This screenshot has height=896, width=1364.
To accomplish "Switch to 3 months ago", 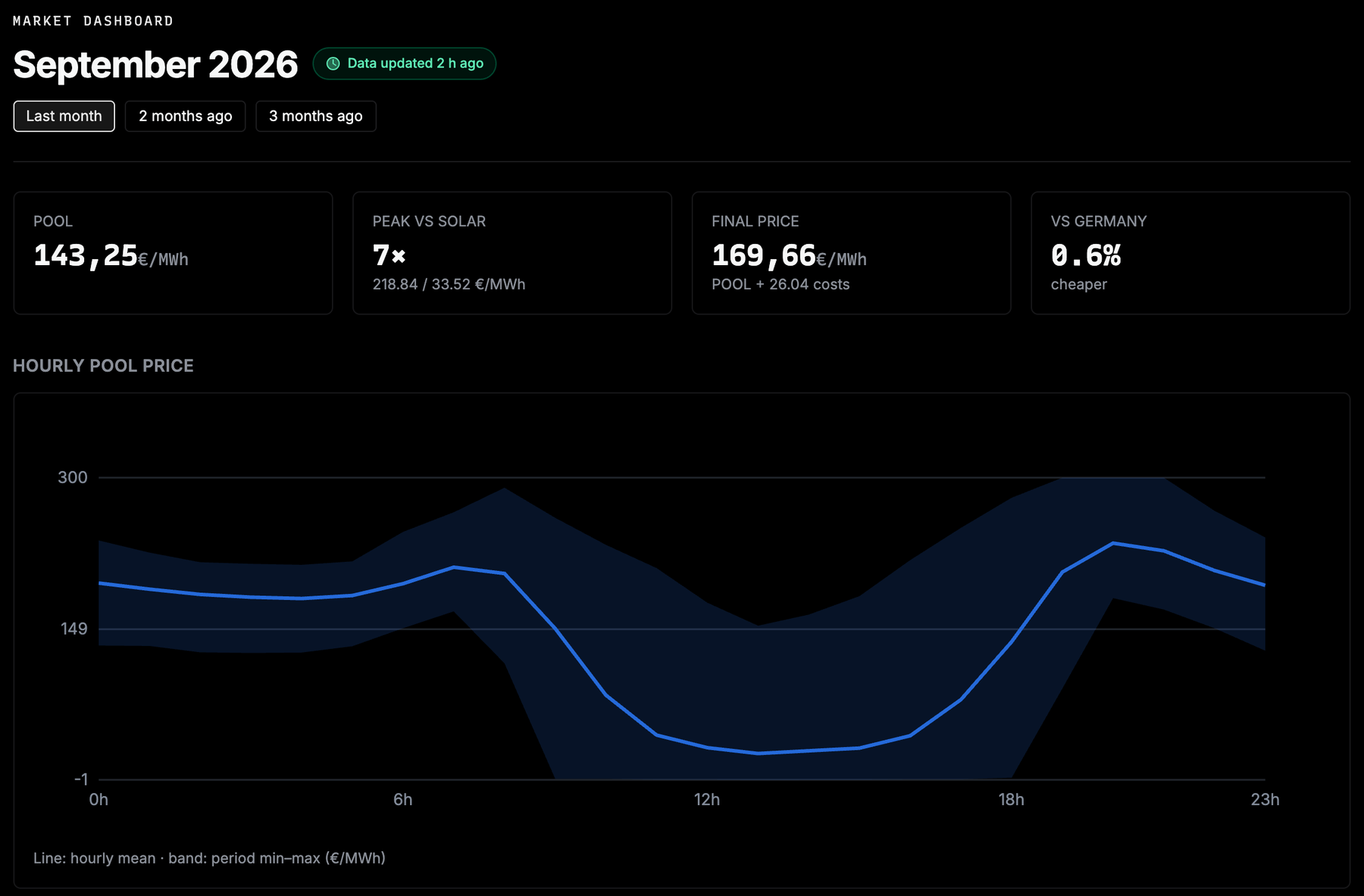I will pos(316,116).
